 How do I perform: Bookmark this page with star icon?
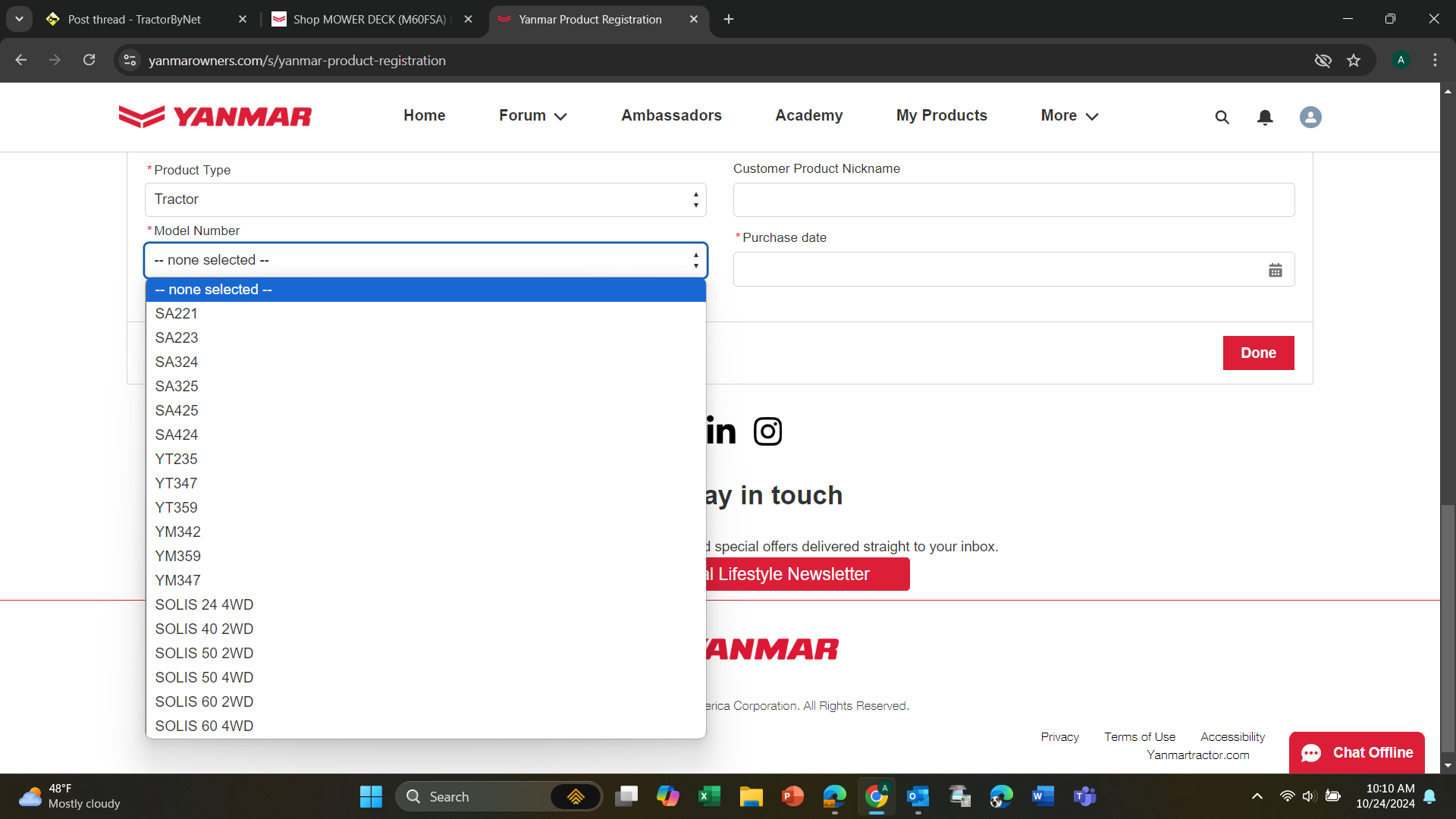1354,61
